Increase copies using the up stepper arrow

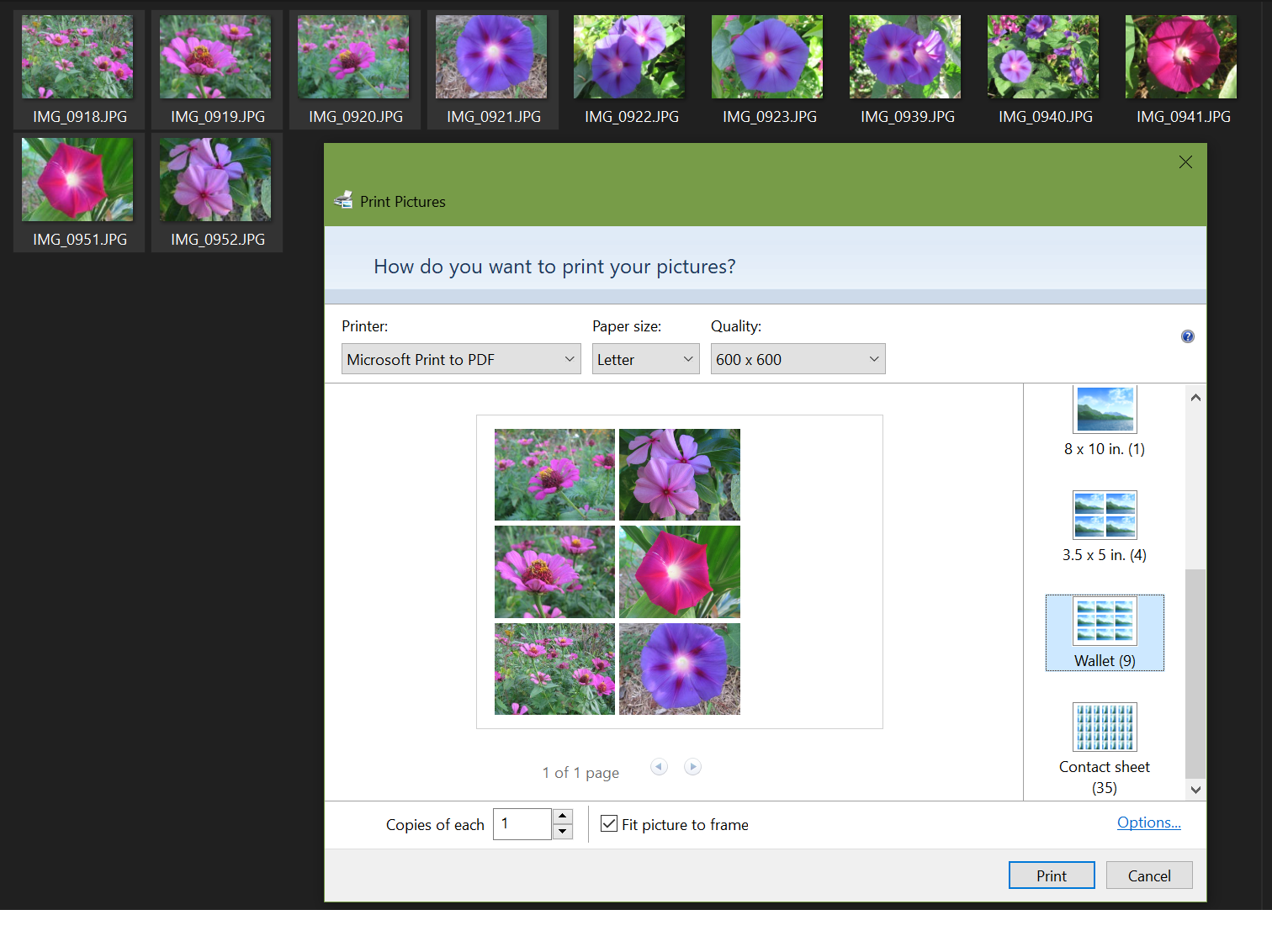point(562,815)
